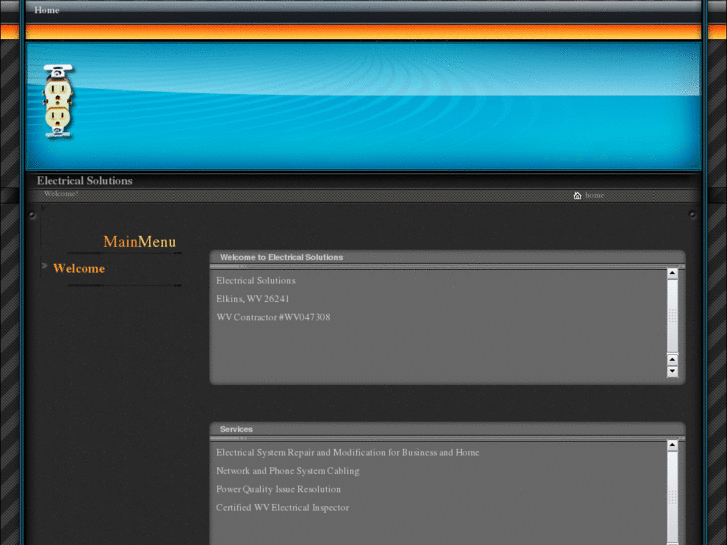
Task: Click the electrical outlet logo image
Action: coord(58,101)
